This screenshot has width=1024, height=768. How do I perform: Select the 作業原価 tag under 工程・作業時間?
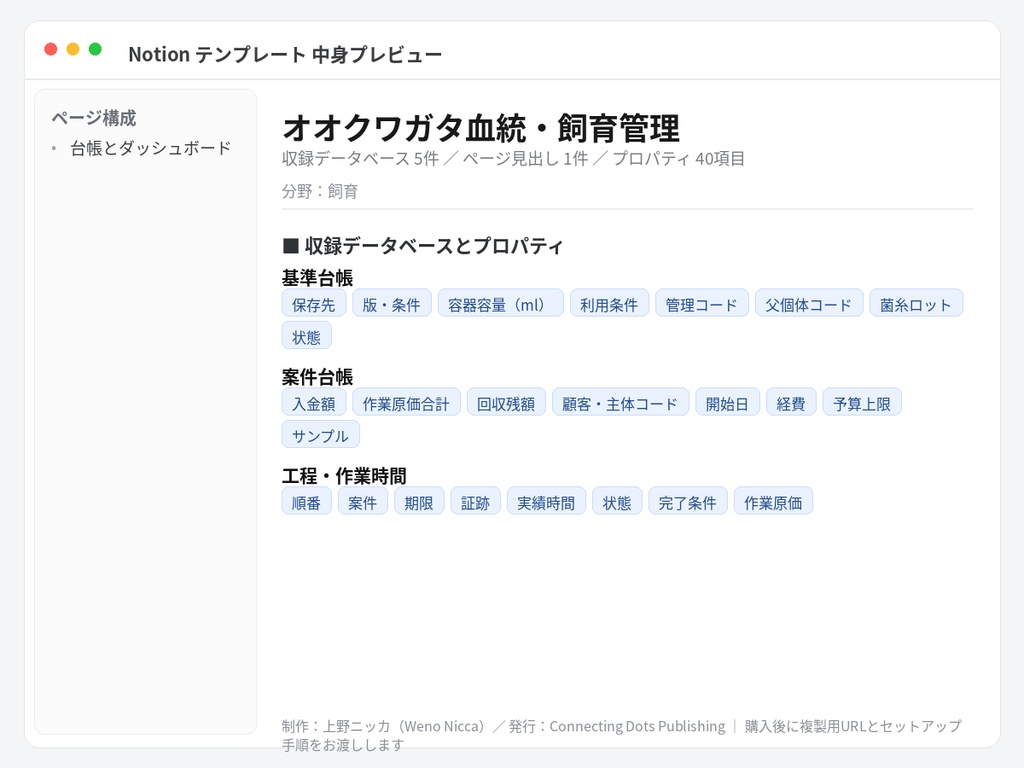tap(773, 502)
